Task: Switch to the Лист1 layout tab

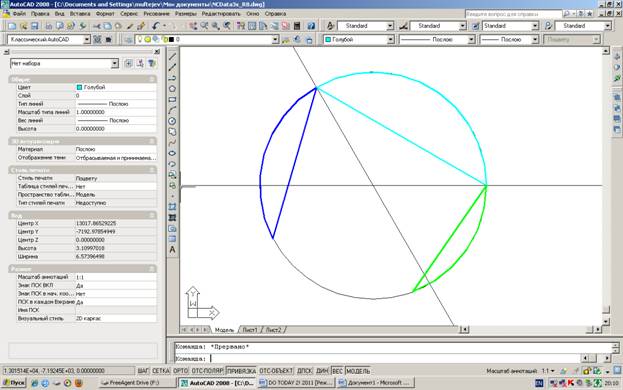Action: pos(250,330)
